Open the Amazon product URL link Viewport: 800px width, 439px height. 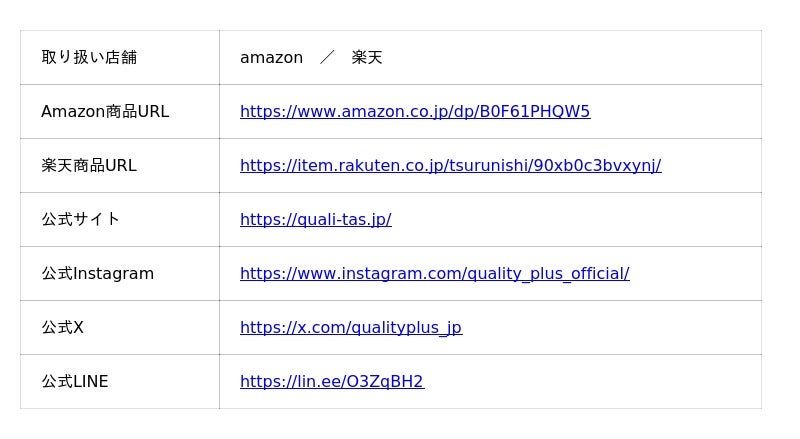pyautogui.click(x=415, y=112)
